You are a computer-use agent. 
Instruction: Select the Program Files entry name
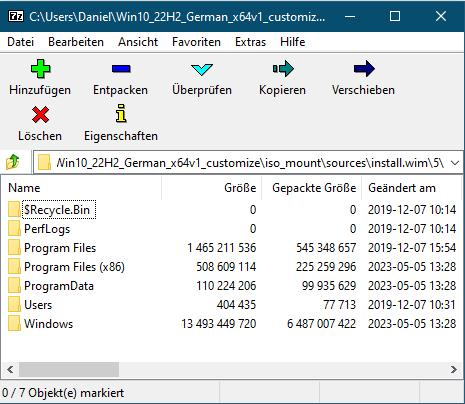tap(60, 248)
